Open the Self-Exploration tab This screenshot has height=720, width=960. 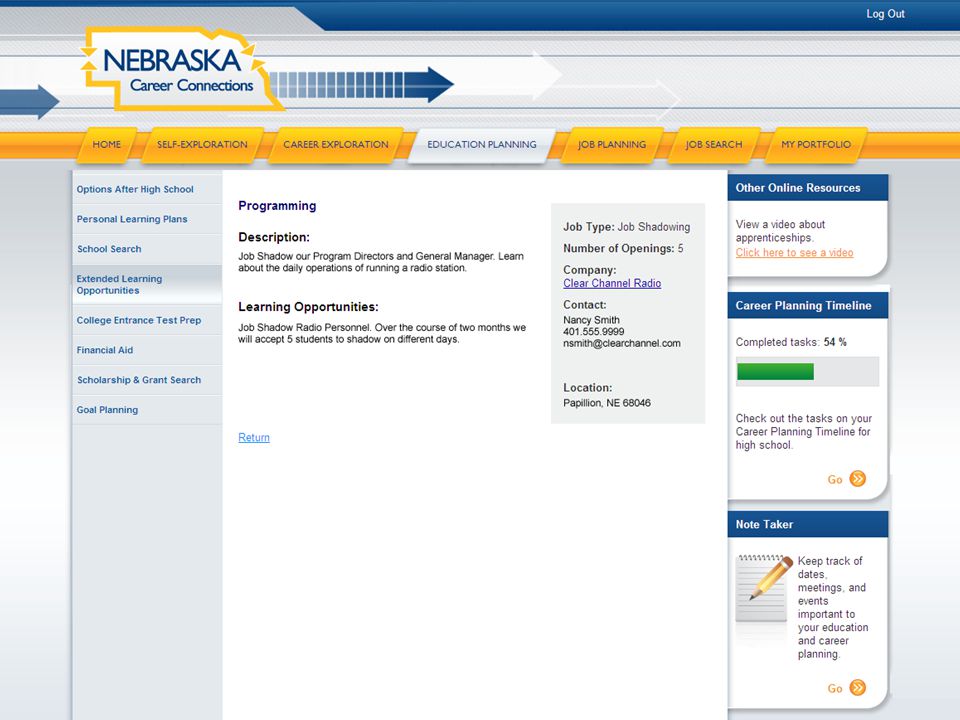[203, 144]
